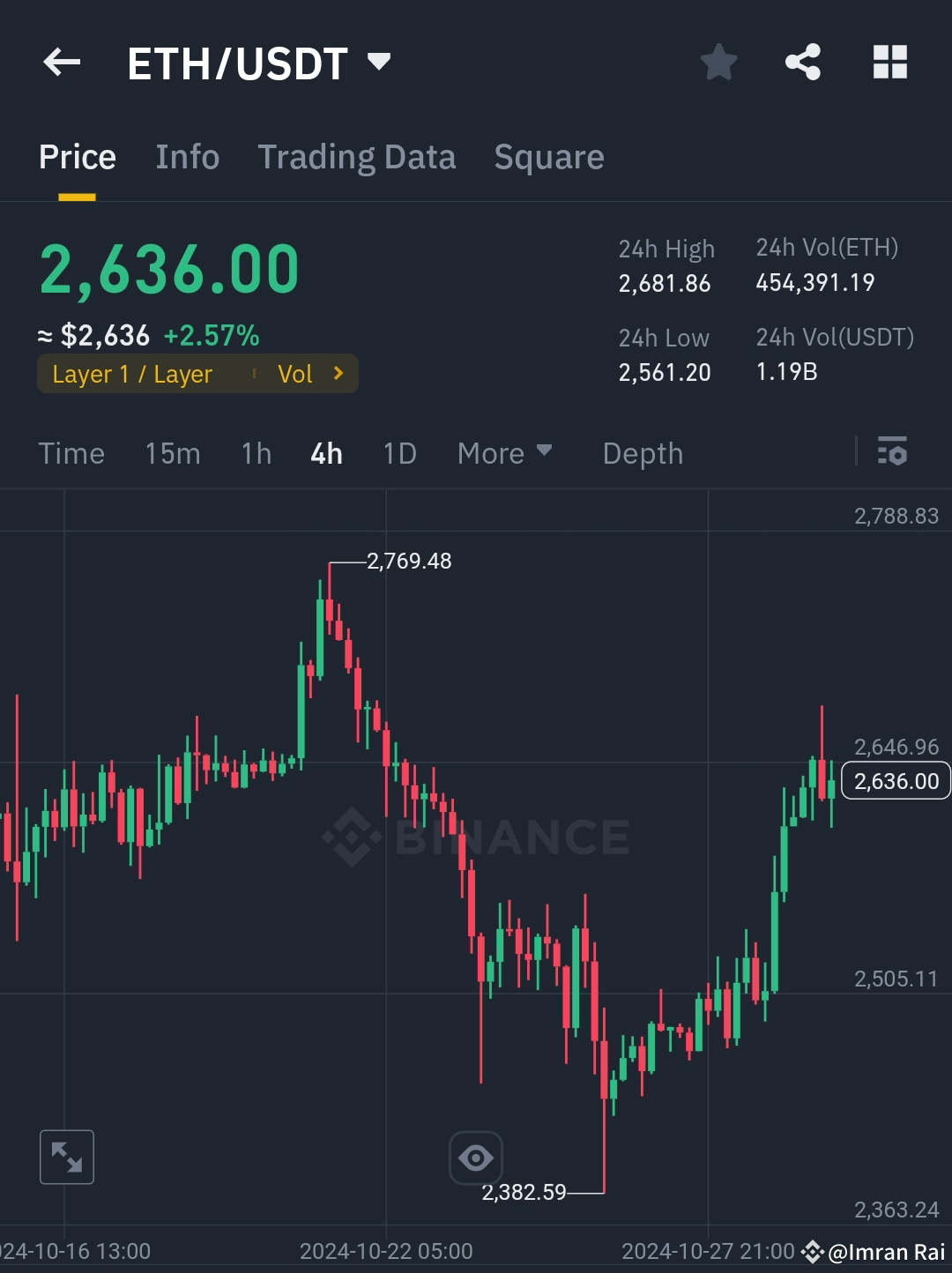
Task: Expand chart with the fullscreen icon
Action: (67, 1158)
